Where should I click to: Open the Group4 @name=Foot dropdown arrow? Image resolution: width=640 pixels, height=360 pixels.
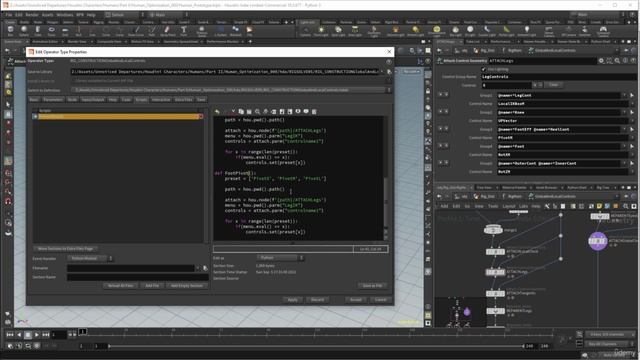[624, 146]
